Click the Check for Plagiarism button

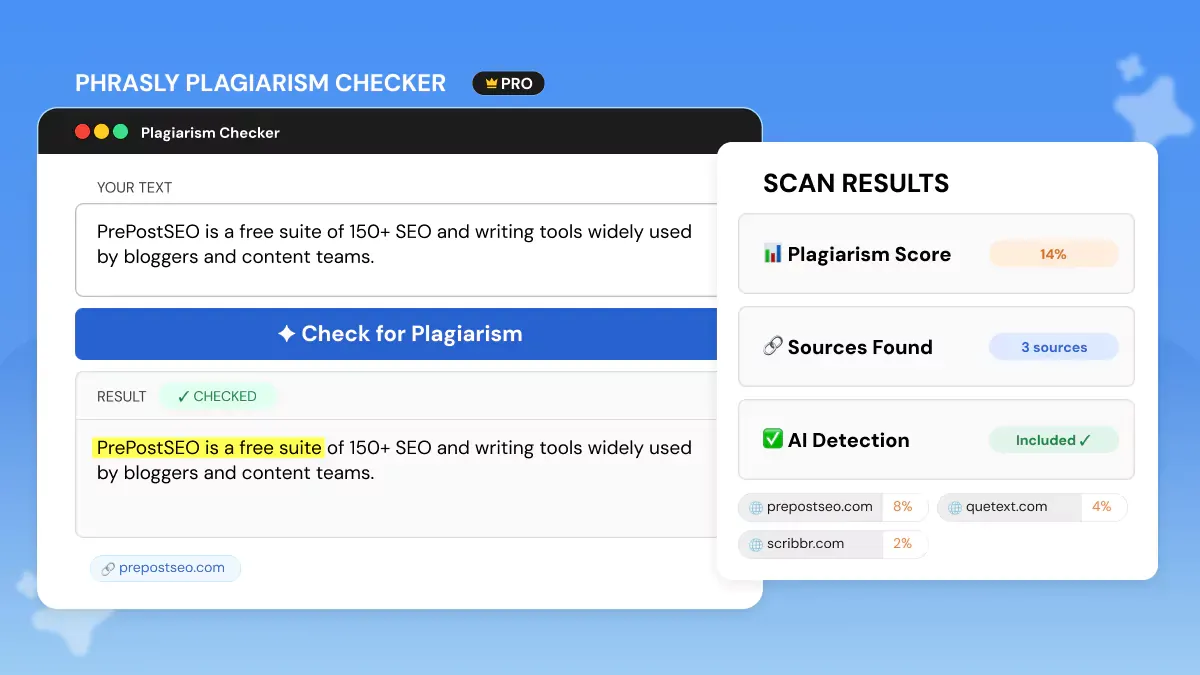[396, 334]
